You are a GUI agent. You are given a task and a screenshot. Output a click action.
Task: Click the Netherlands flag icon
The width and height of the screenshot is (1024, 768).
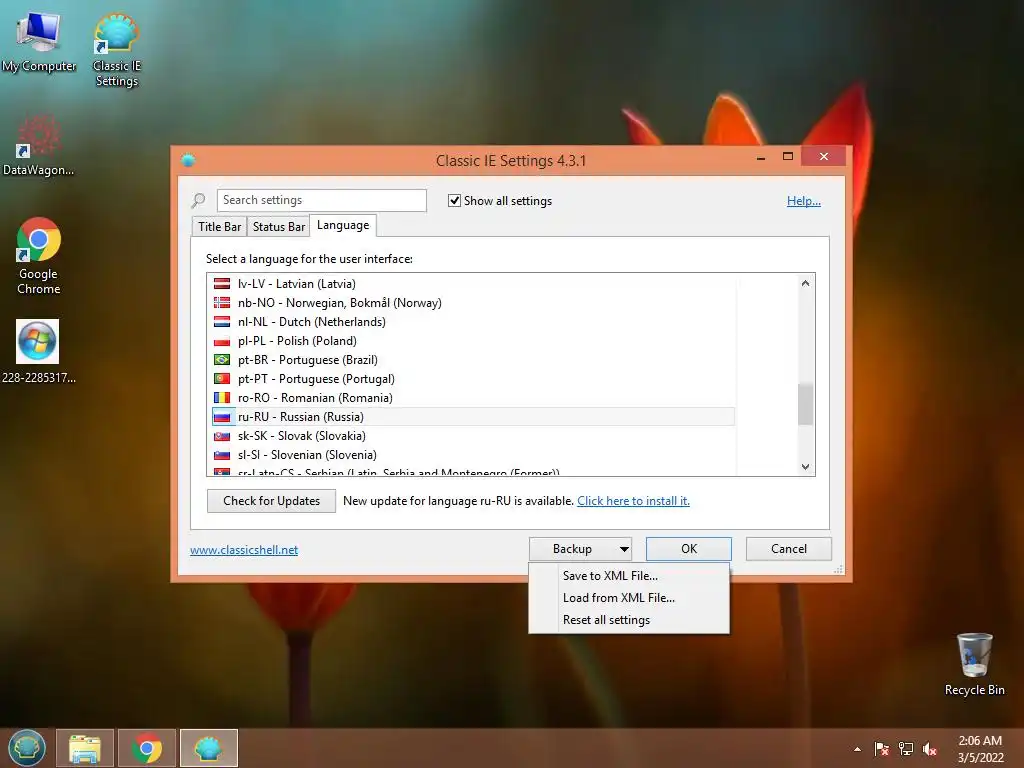click(222, 322)
